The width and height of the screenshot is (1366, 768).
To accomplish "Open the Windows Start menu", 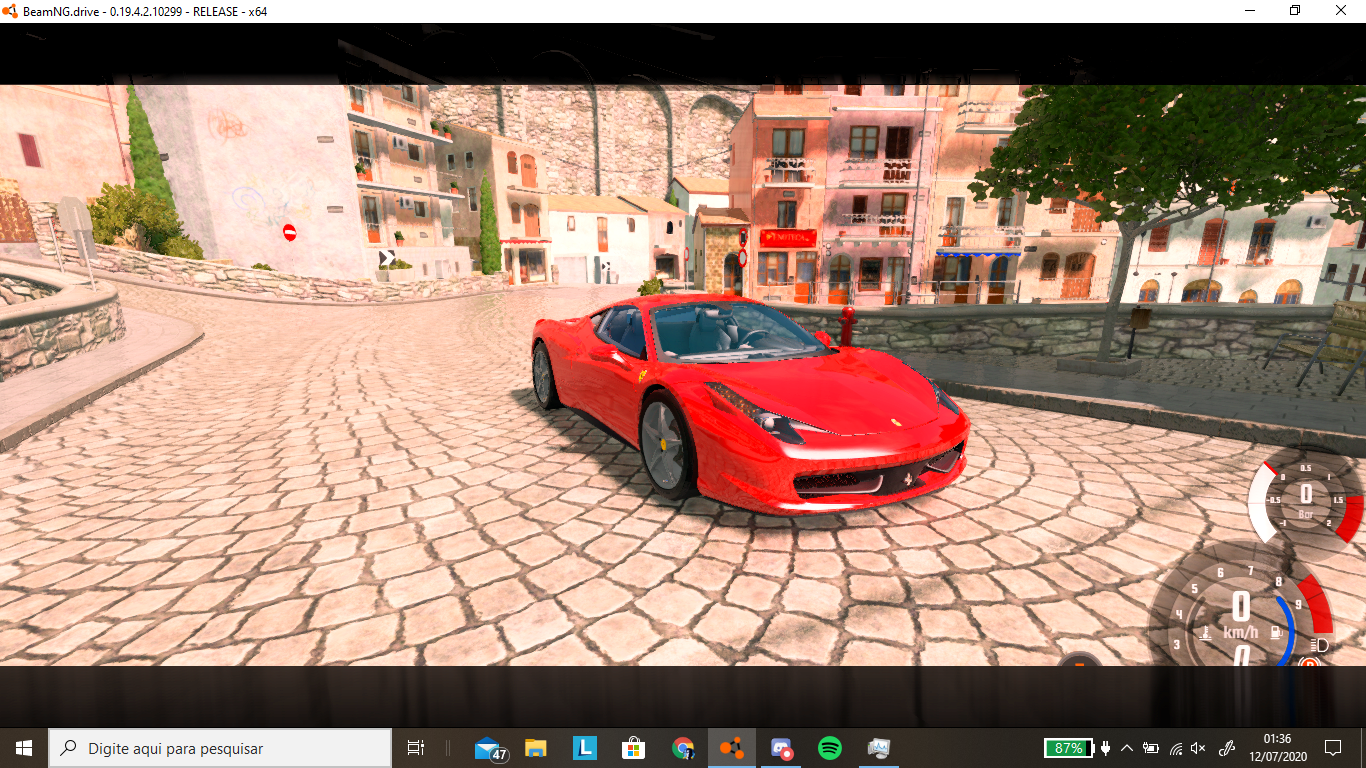I will pyautogui.click(x=24, y=748).
